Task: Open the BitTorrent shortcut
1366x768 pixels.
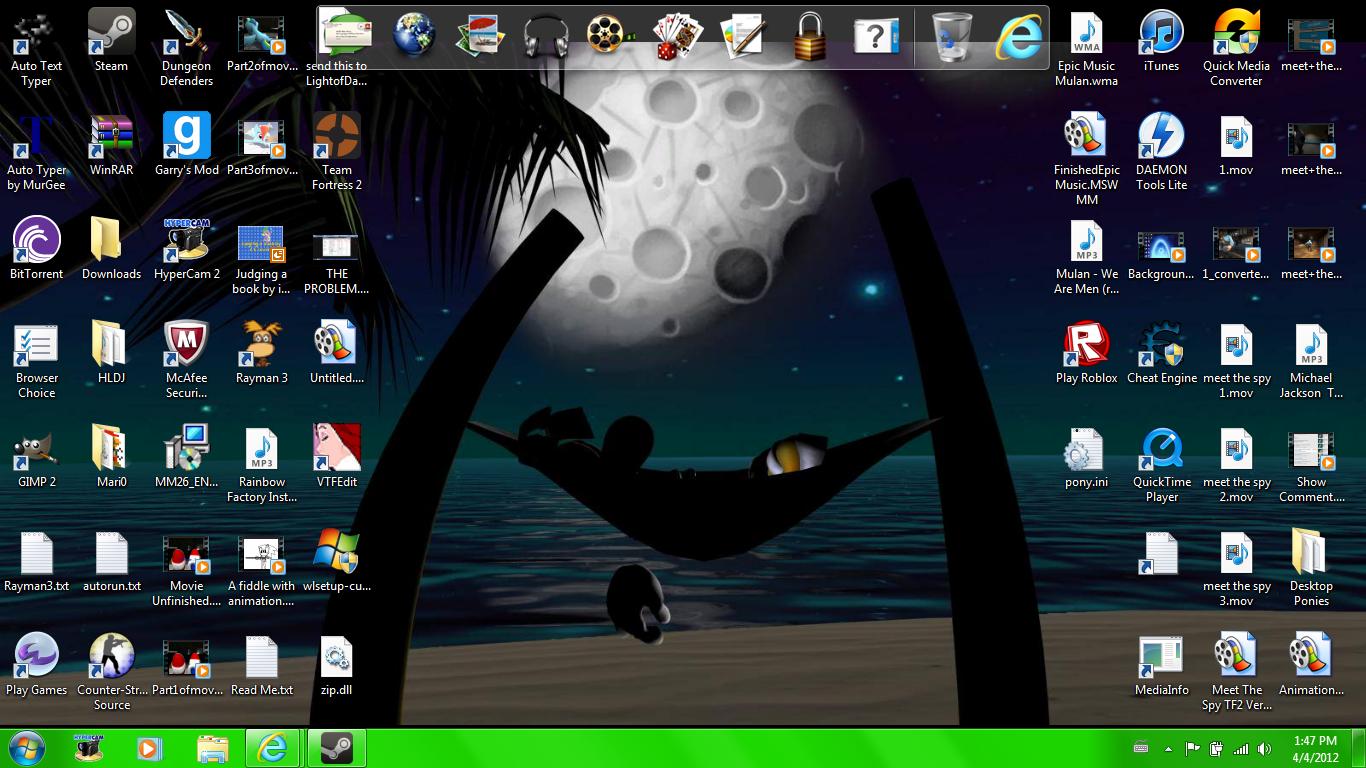Action: [x=37, y=249]
